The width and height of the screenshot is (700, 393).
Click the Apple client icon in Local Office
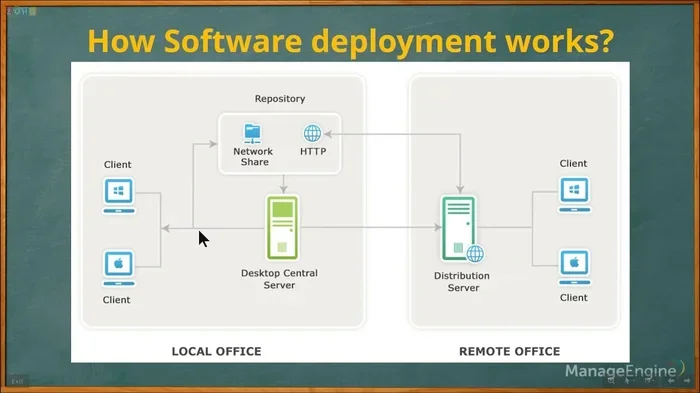[x=119, y=268]
